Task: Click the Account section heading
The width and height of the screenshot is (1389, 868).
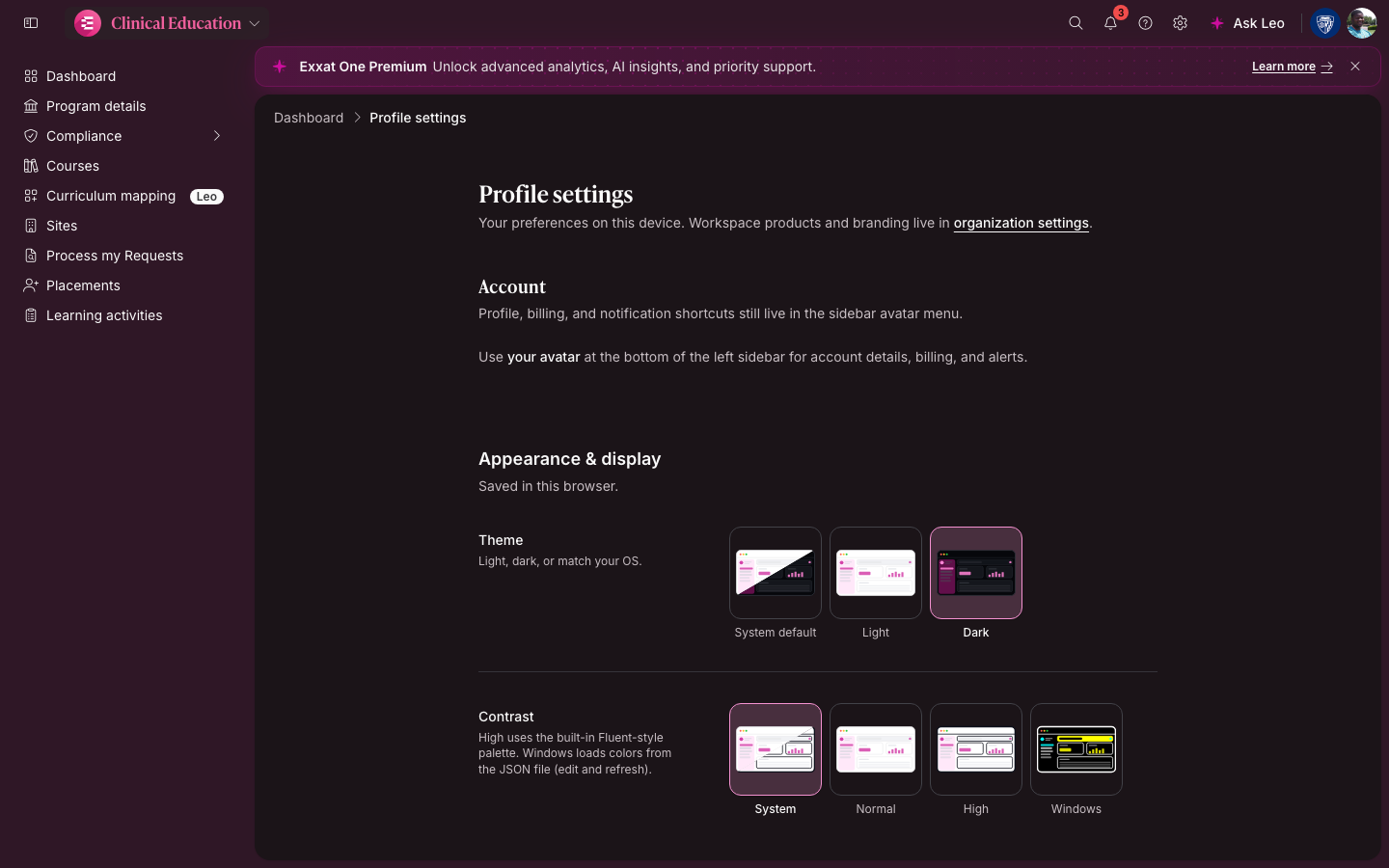Action: pos(512,286)
